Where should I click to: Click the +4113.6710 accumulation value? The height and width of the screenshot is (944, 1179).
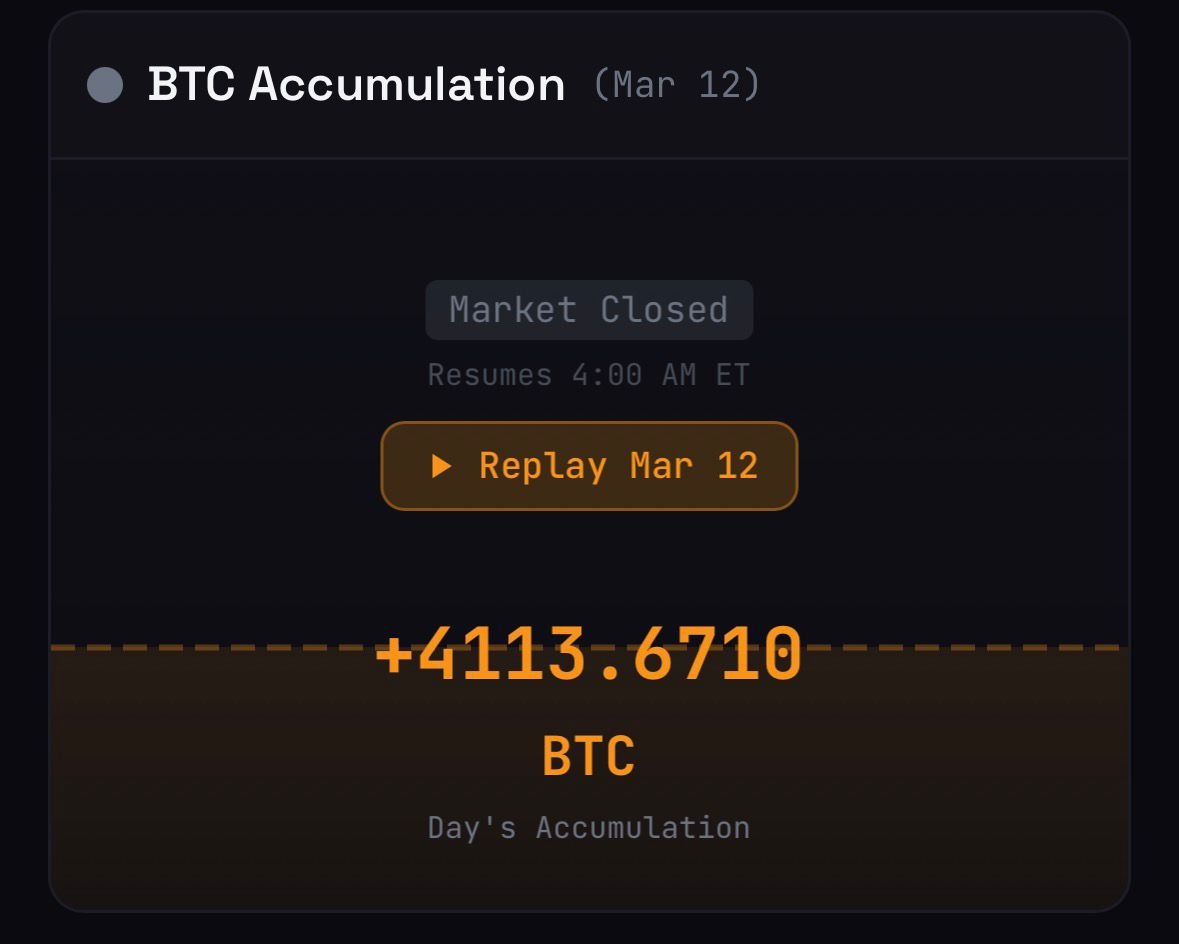click(589, 655)
